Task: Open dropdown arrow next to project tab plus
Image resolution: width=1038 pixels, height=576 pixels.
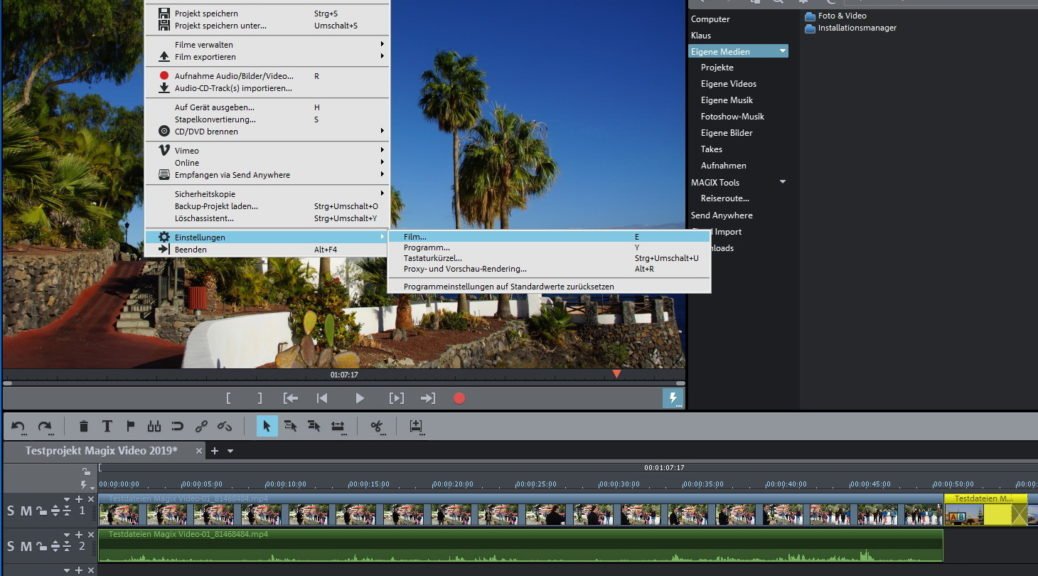Action: [x=230, y=451]
